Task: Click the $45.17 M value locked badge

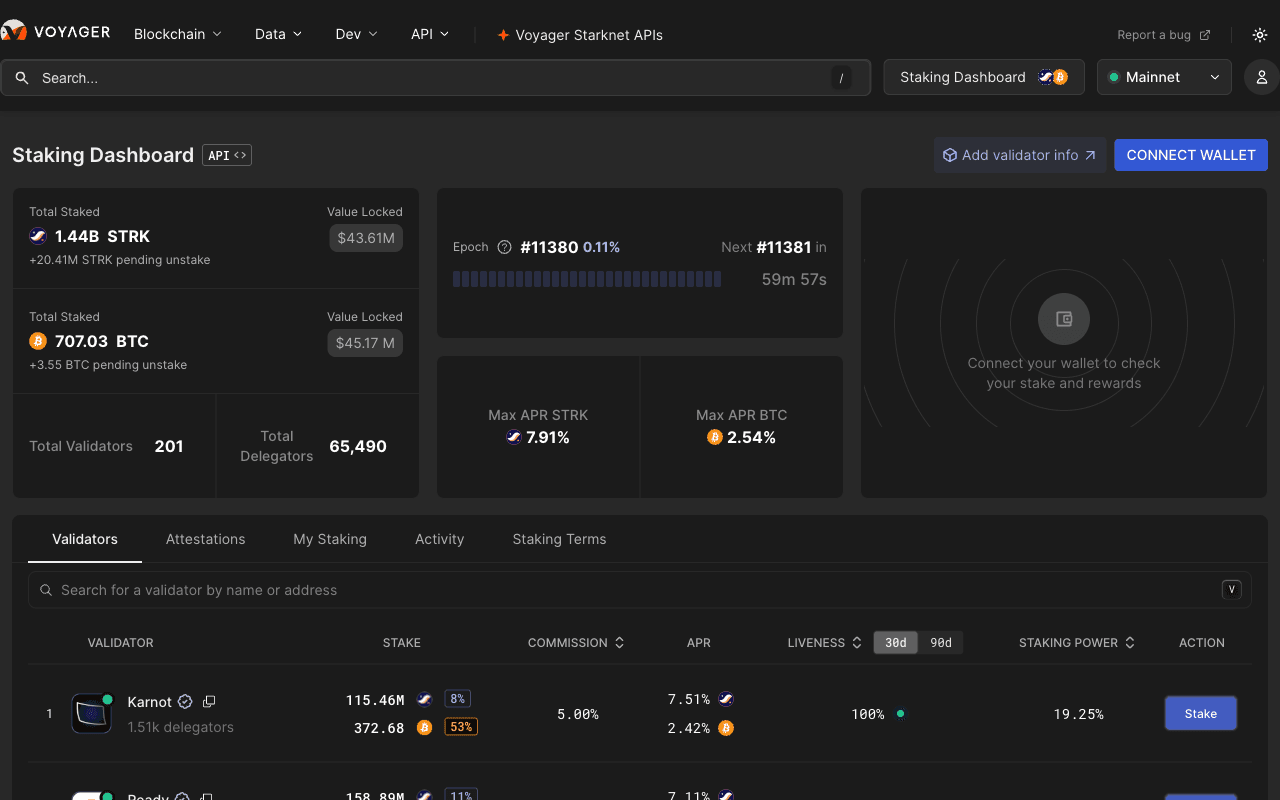Action: click(x=365, y=343)
